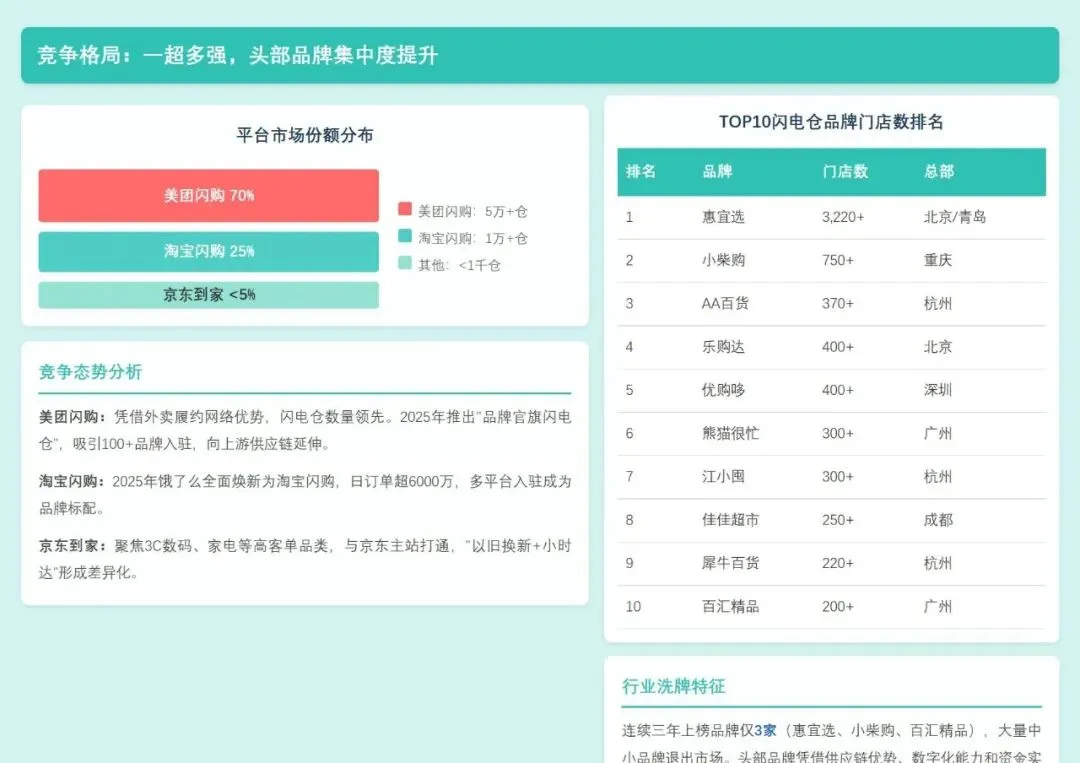Click bold label 淘宝闪购： in analysis text

pos(73,482)
